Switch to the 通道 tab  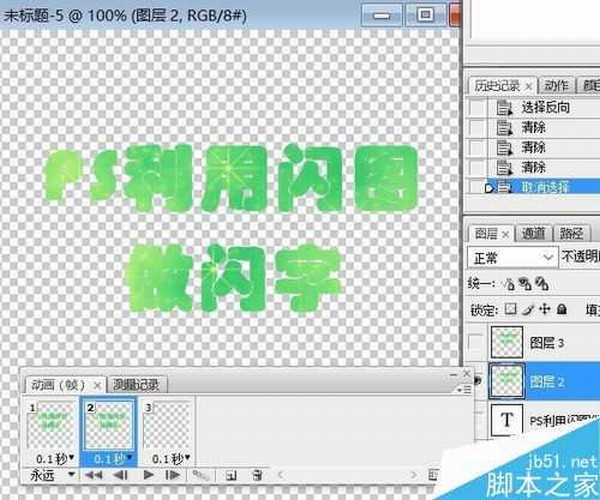click(x=534, y=233)
